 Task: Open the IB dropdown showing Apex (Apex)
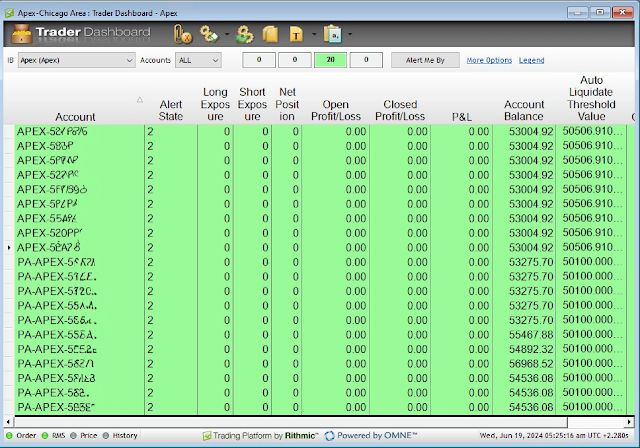click(77, 60)
